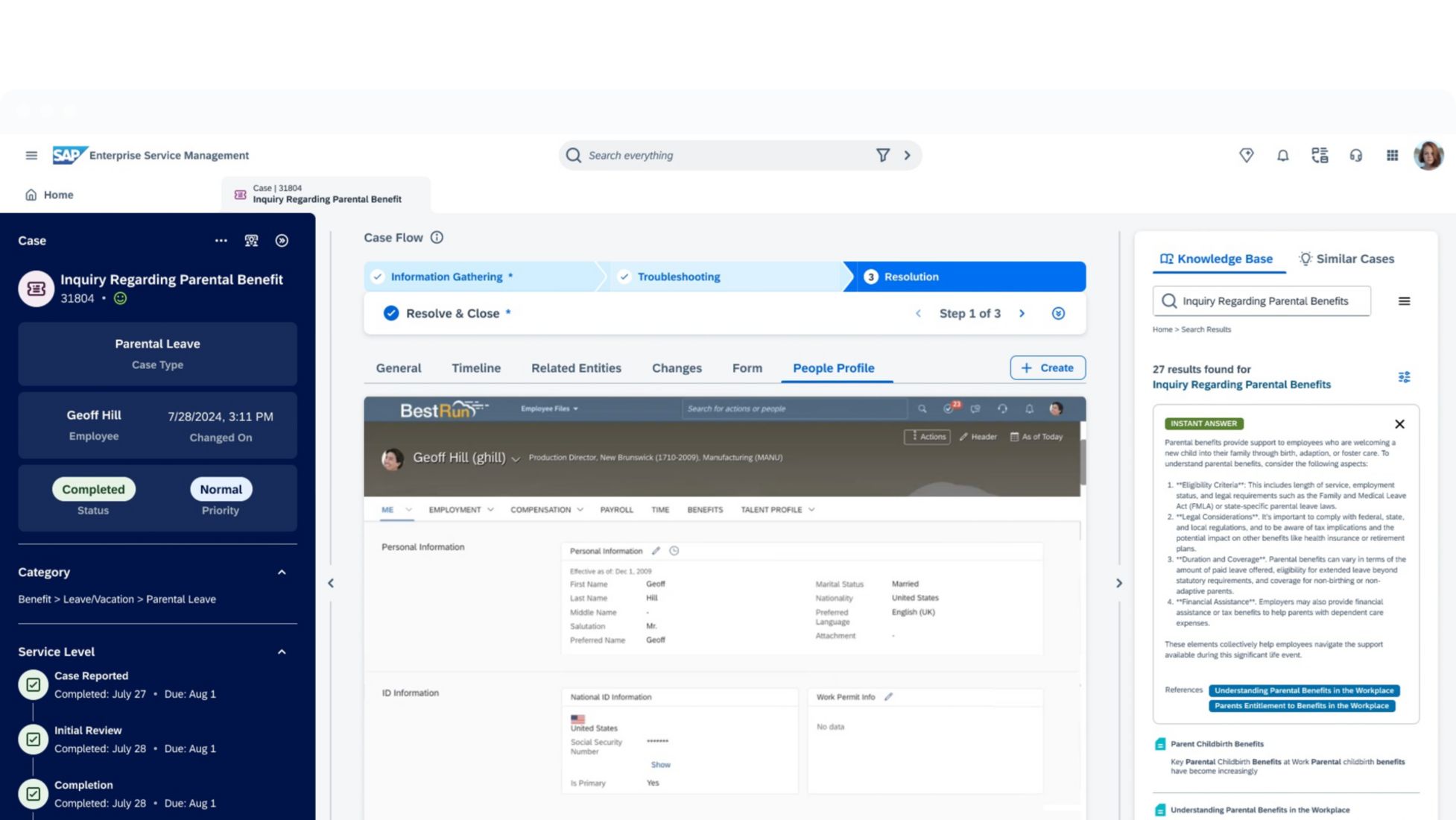Open the app launcher grid icon

coord(1392,155)
